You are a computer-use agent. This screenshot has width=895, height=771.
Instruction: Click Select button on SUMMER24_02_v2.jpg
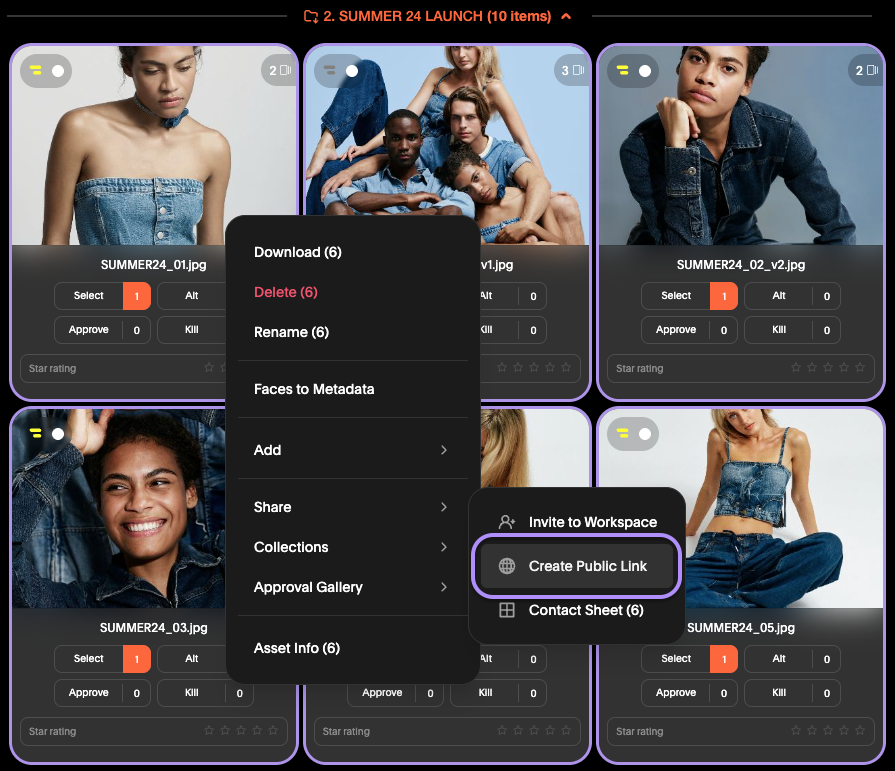676,296
